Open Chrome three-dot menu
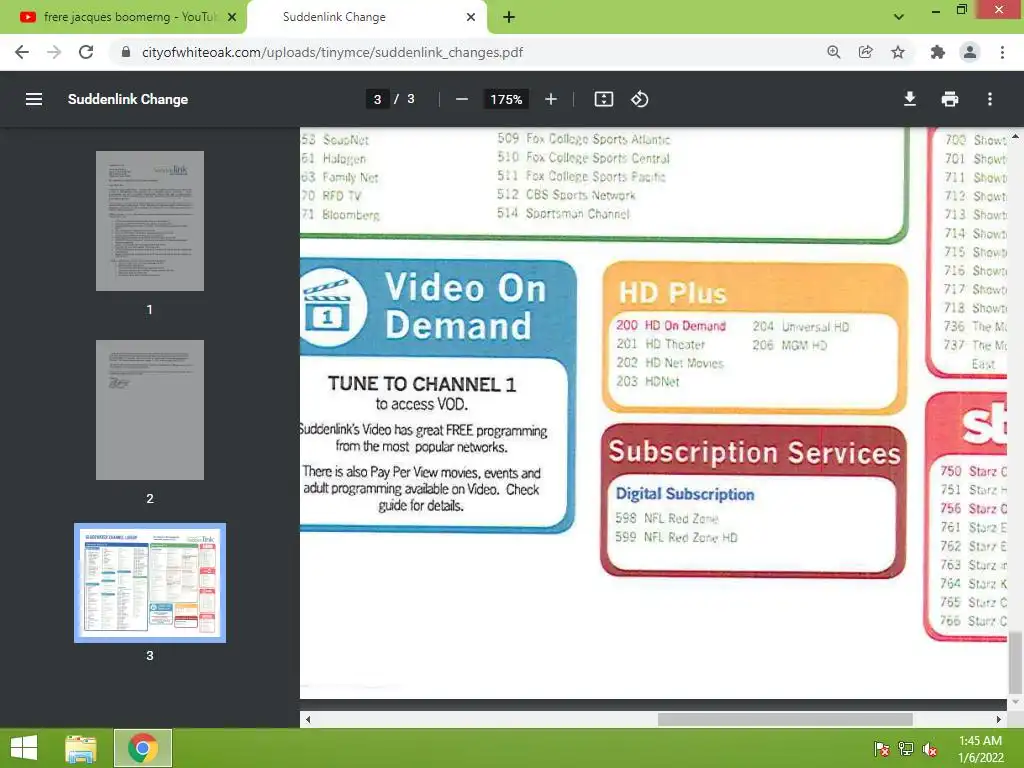Image resolution: width=1024 pixels, height=768 pixels. click(1002, 52)
